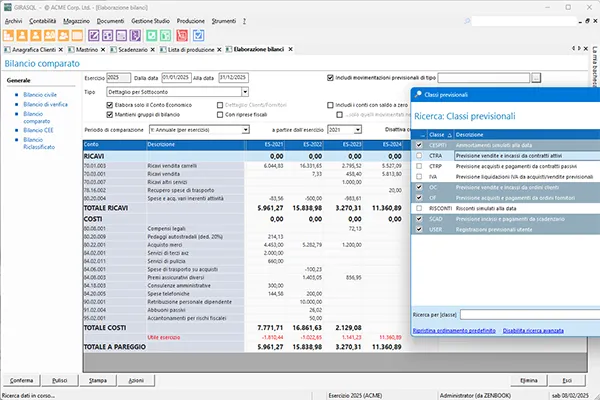The height and width of the screenshot is (400, 600).
Task: Enable Con riprese fiscali checkbox
Action: pos(220,114)
